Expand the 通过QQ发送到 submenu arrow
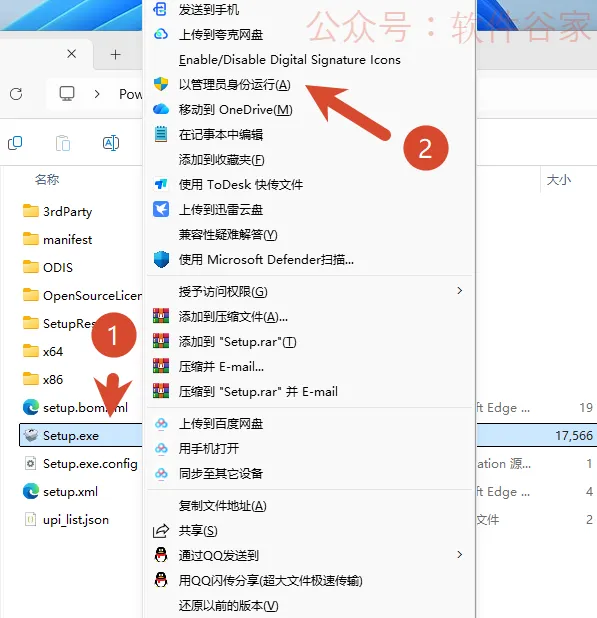Viewport: 597px width, 618px height. click(459, 555)
